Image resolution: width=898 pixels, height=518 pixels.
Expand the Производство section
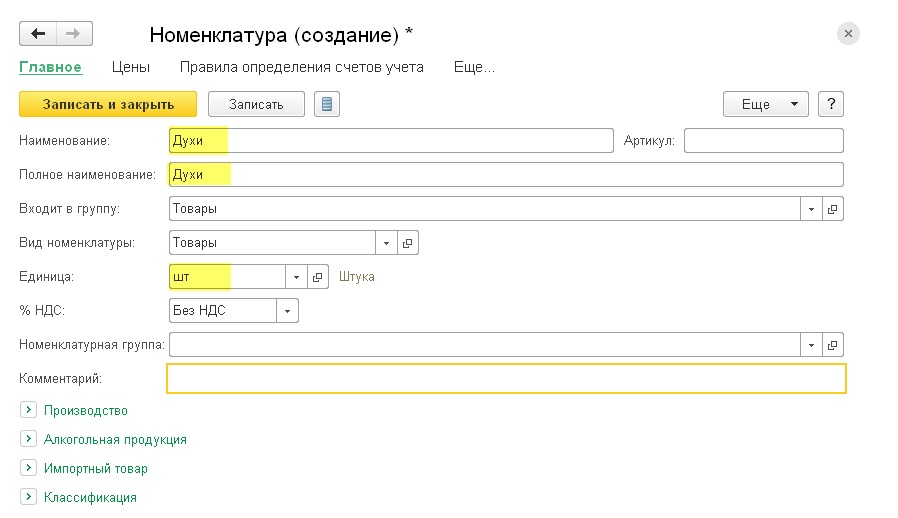(28, 410)
